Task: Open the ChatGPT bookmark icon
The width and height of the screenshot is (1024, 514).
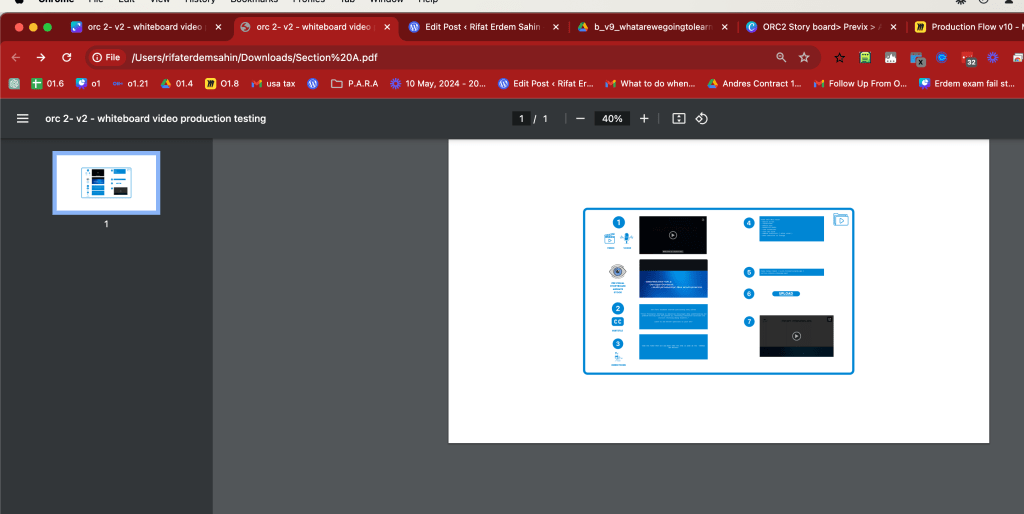Action: 14,84
